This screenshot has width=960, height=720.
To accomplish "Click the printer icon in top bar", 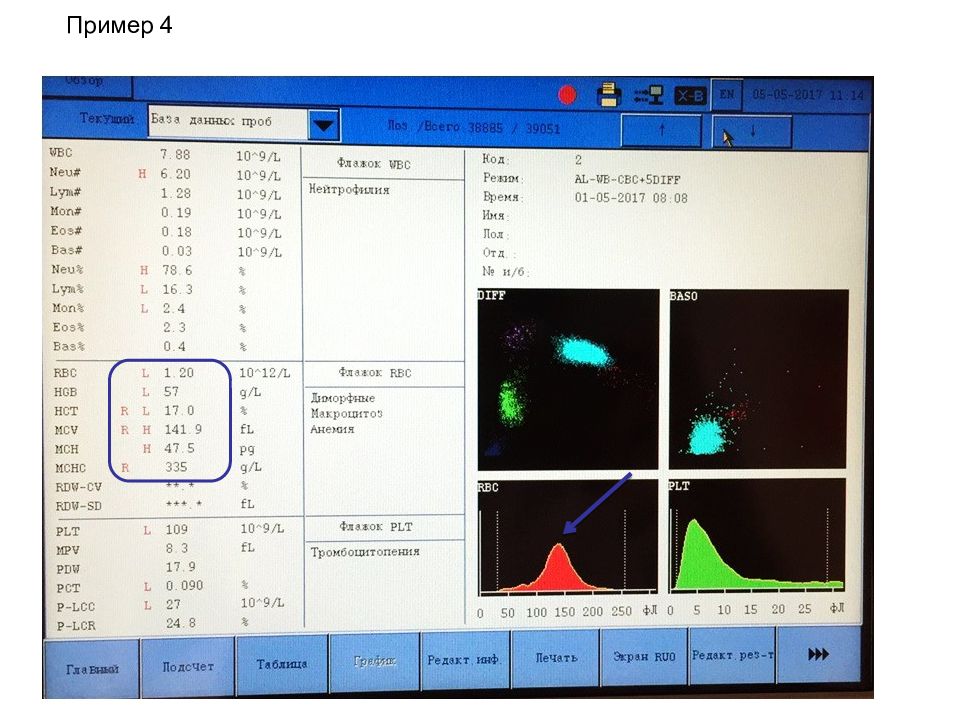I will pos(609,95).
